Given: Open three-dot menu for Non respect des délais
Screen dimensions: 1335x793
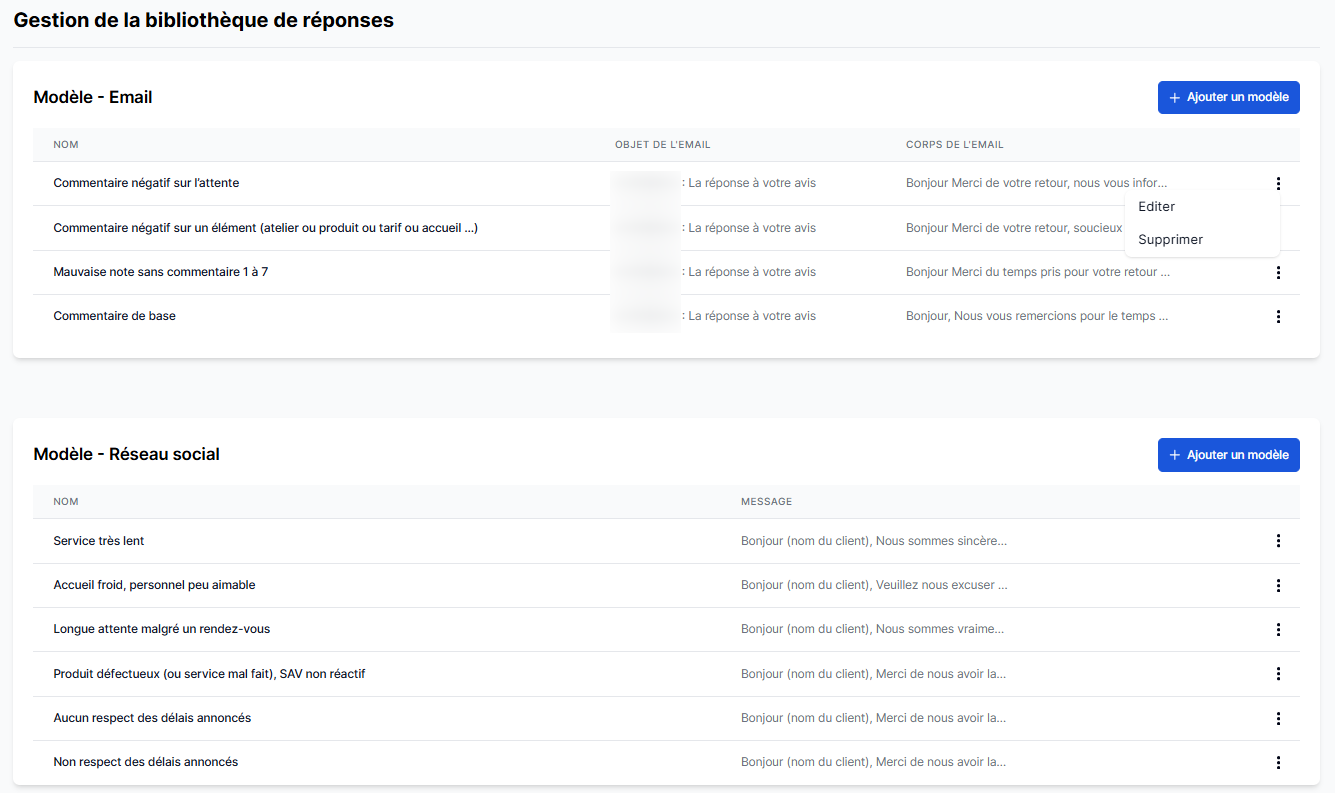Looking at the screenshot, I should 1278,762.
